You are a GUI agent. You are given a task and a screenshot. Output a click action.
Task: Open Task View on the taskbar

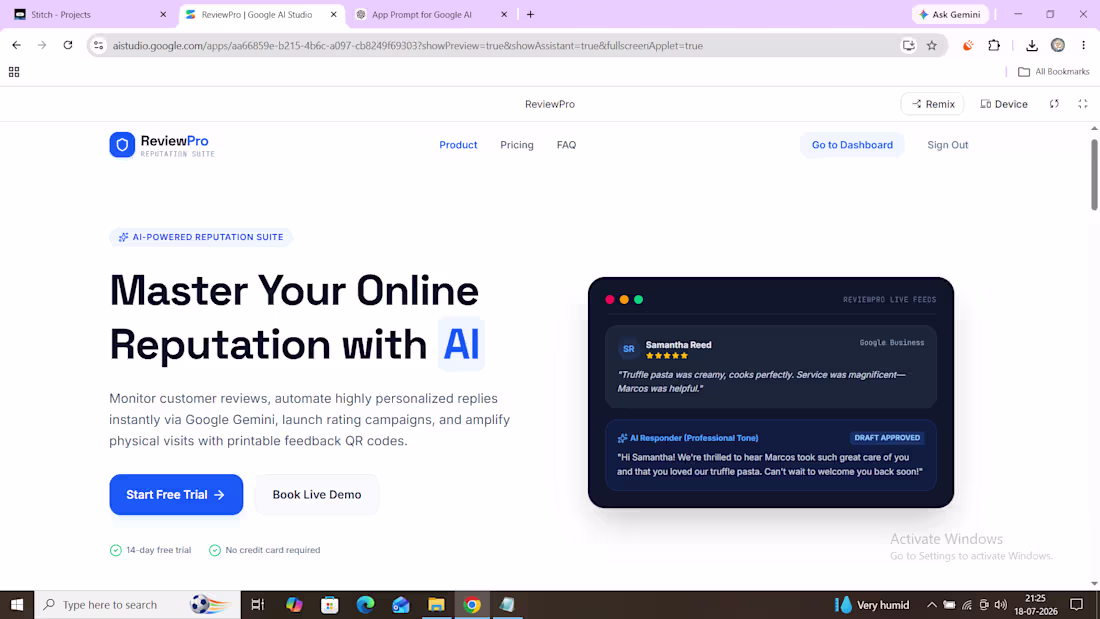tap(257, 604)
